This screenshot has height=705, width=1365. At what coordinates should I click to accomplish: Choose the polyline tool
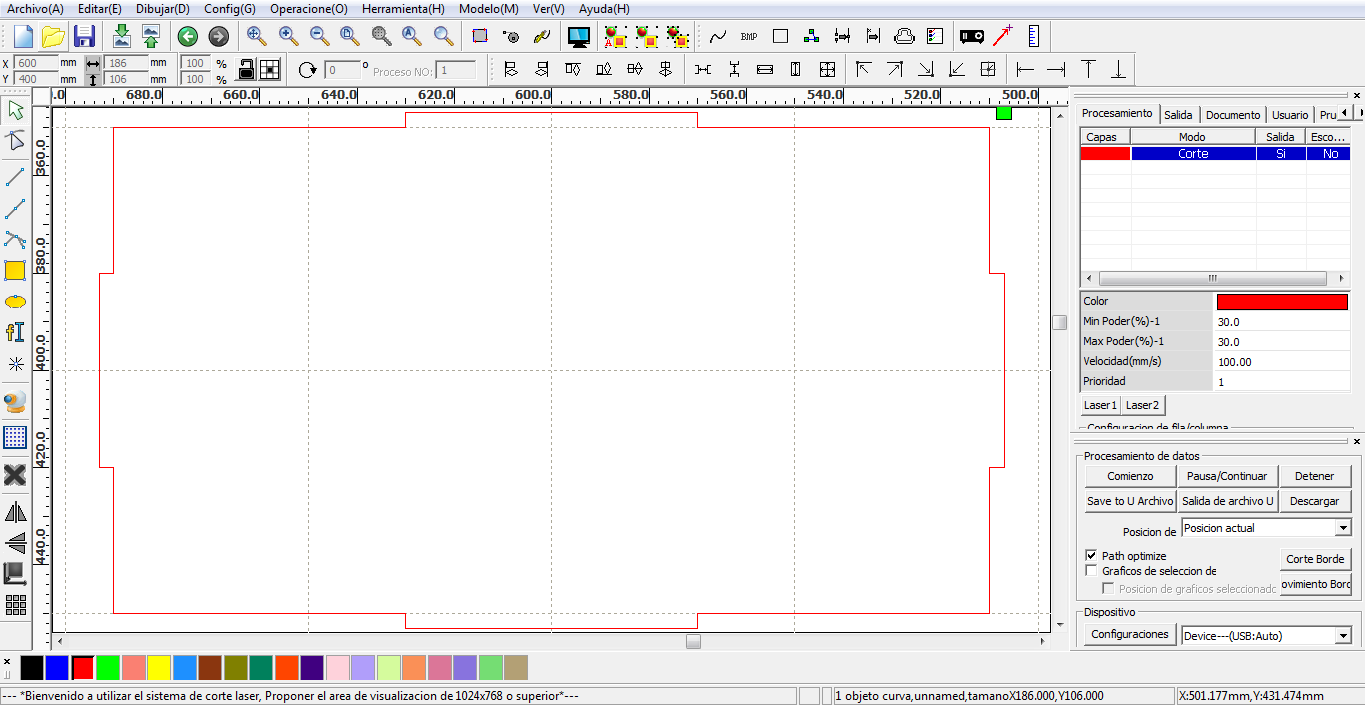15,209
